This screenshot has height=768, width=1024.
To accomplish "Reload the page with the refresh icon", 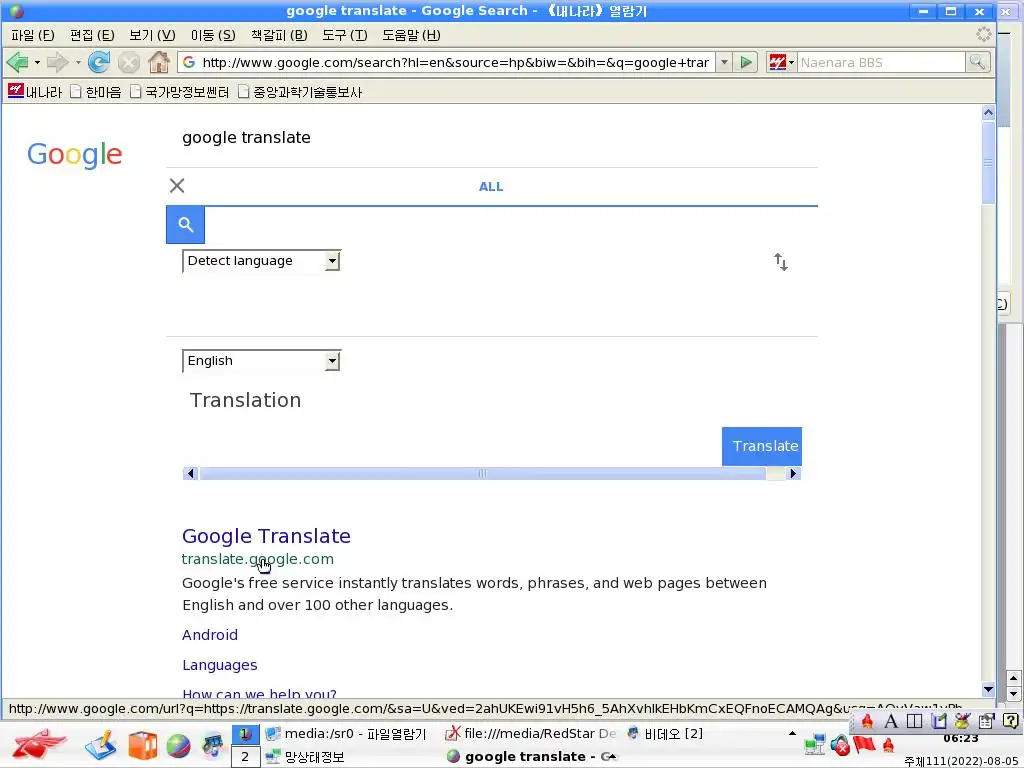I will click(99, 63).
